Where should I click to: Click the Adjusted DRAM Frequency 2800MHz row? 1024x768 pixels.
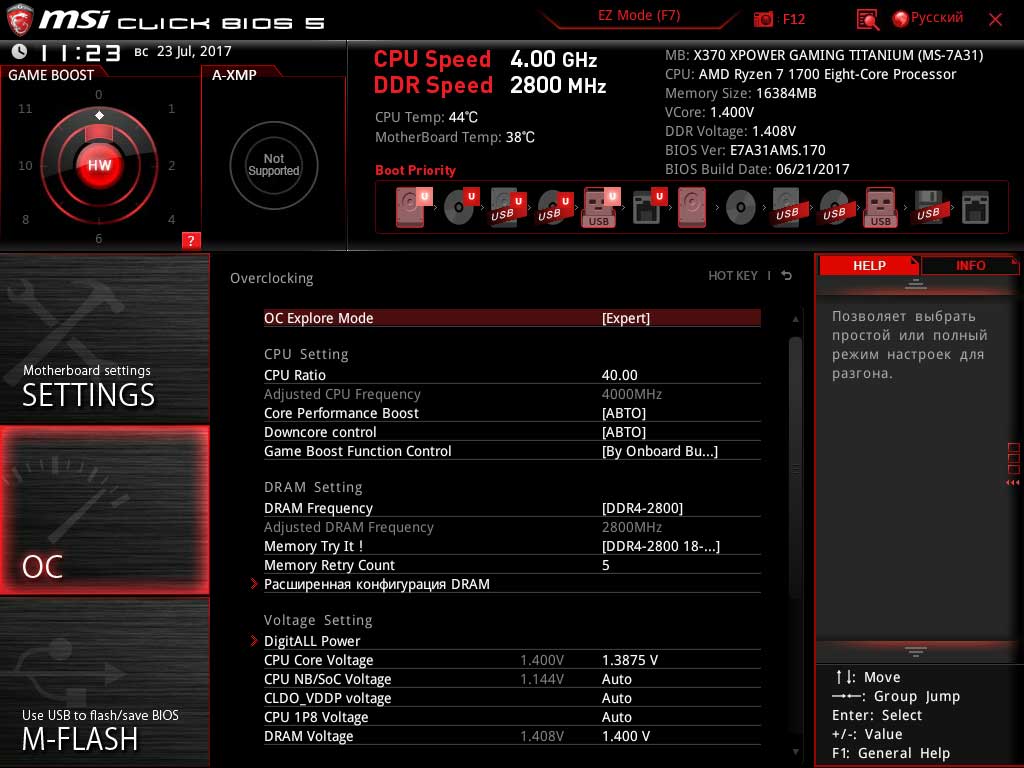tap(512, 527)
